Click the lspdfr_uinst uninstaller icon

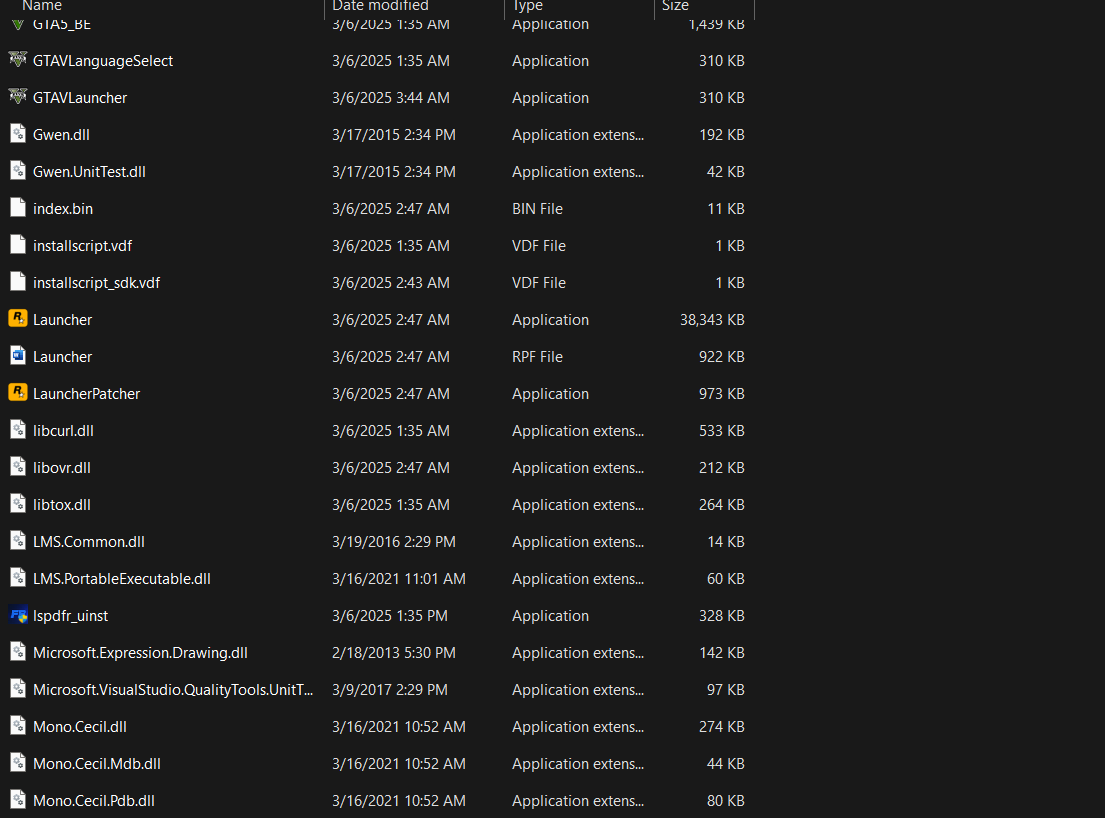point(18,615)
